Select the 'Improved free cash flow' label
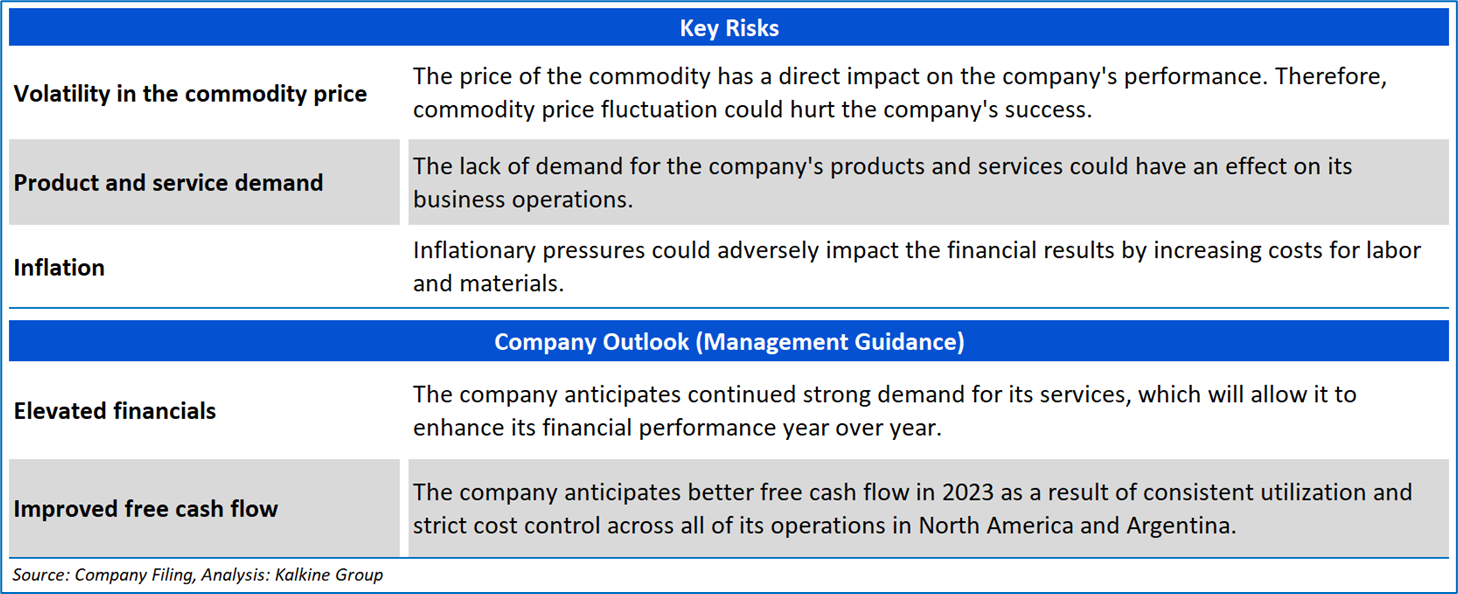This screenshot has width=1458, height=594. pyautogui.click(x=146, y=509)
